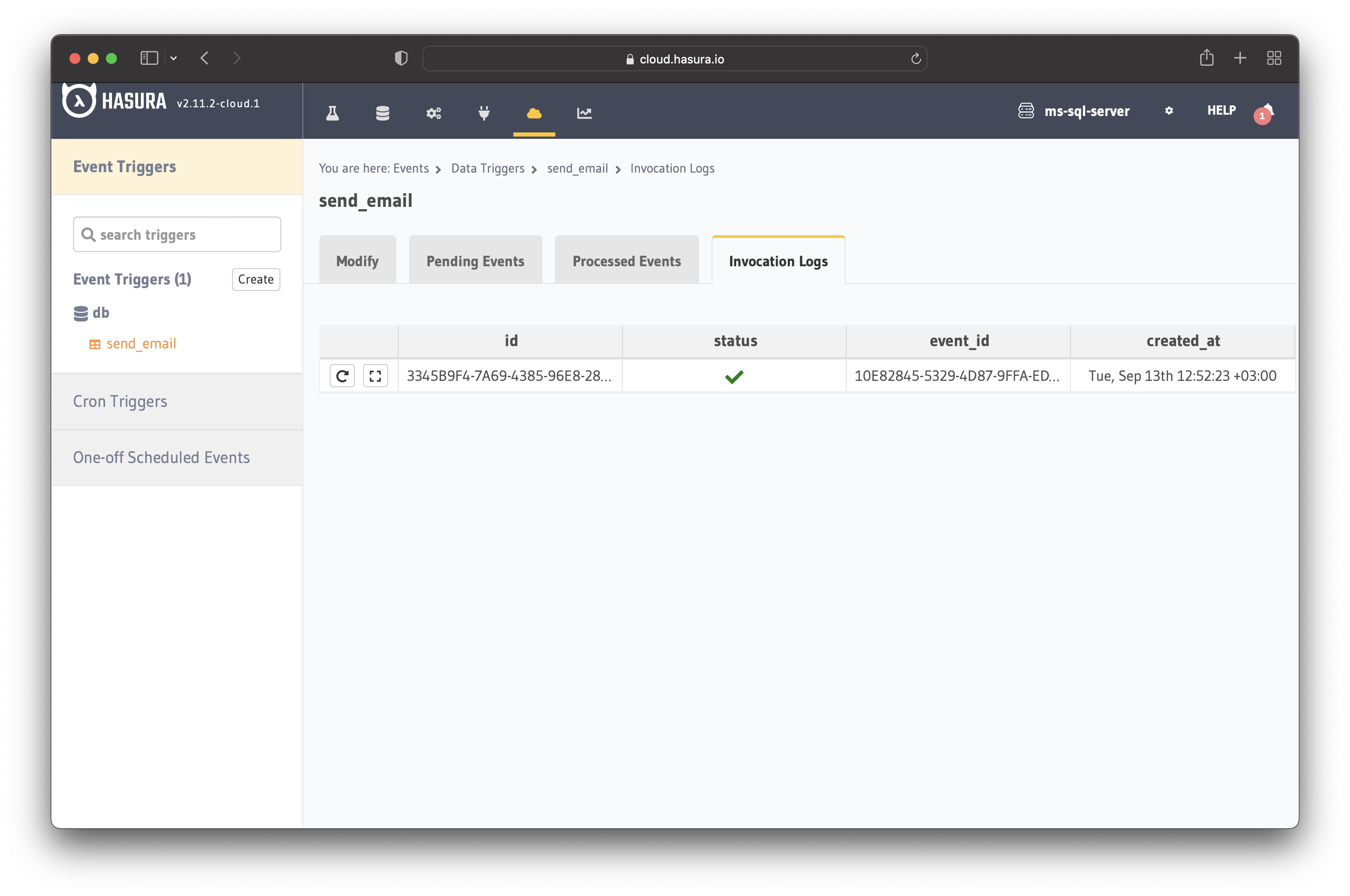1350x896 pixels.
Task: Click Create event trigger button
Action: 255,279
